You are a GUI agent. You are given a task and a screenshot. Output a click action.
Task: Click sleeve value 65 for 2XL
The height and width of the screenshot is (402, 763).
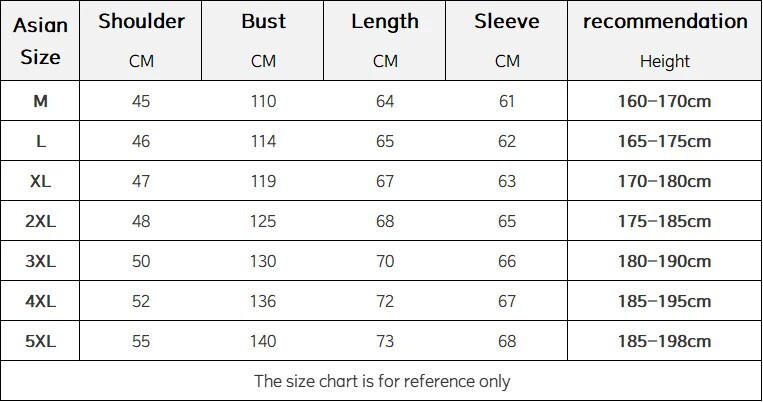(x=507, y=221)
